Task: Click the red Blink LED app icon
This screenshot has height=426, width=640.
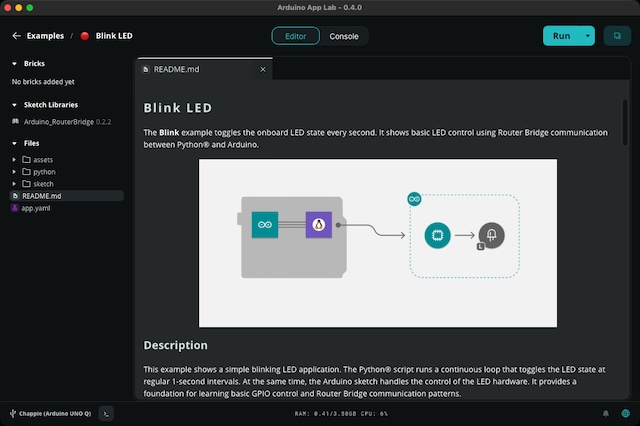Action: click(85, 36)
